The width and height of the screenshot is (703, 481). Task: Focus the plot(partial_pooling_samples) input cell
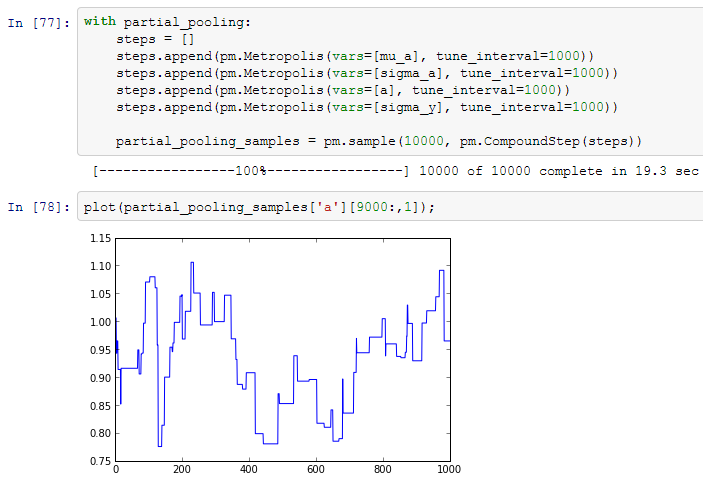(x=390, y=206)
